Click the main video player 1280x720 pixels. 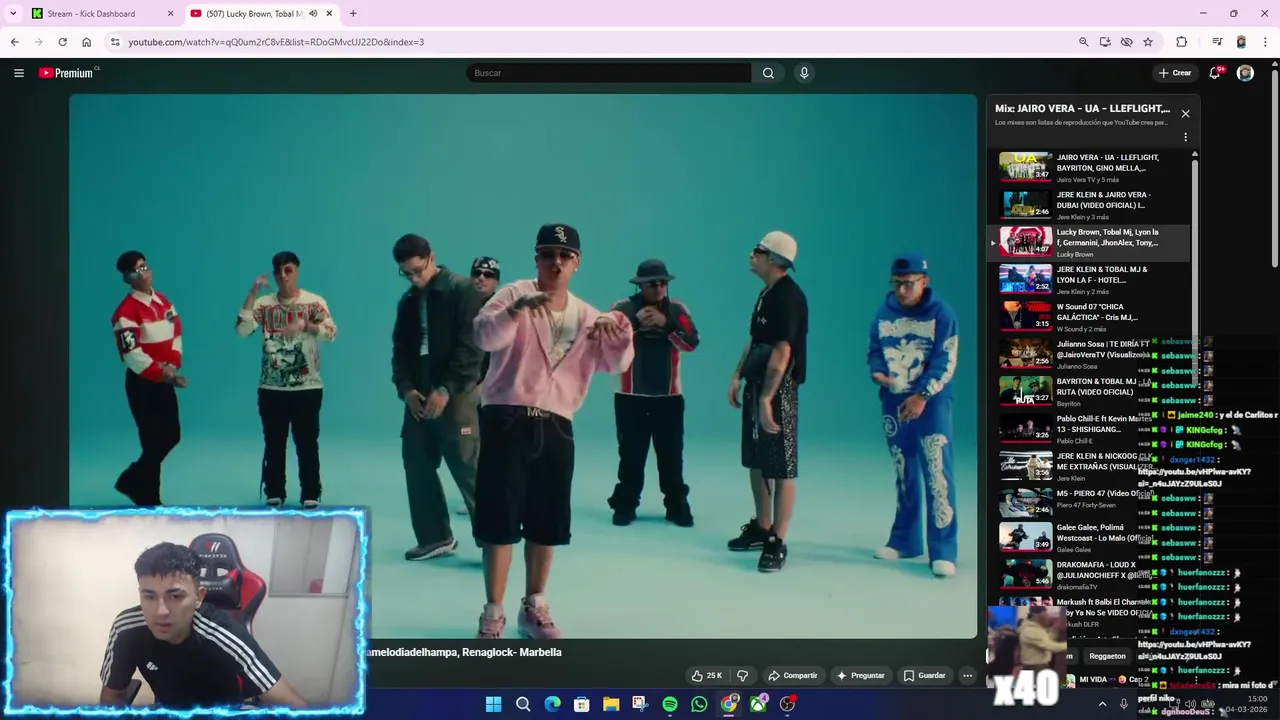[523, 366]
